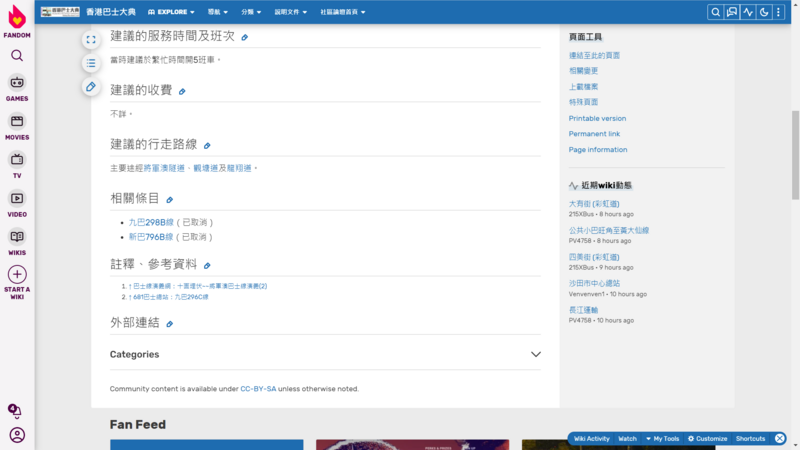The height and width of the screenshot is (450, 800).
Task: Click the table of contents list icon
Action: pyautogui.click(x=91, y=63)
